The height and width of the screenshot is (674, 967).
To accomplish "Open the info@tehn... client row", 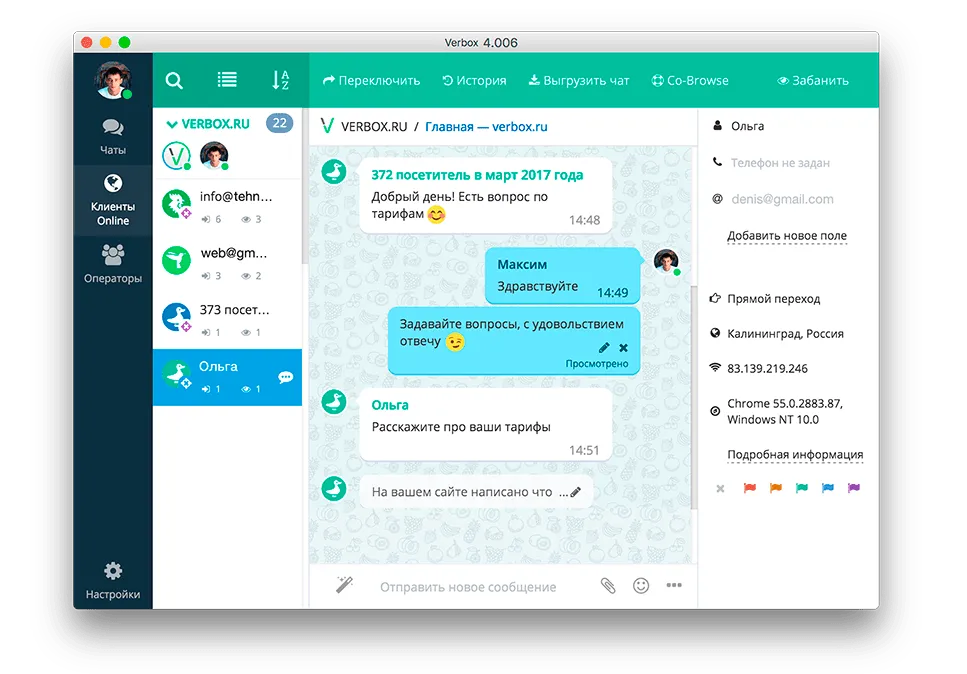I will coord(227,207).
